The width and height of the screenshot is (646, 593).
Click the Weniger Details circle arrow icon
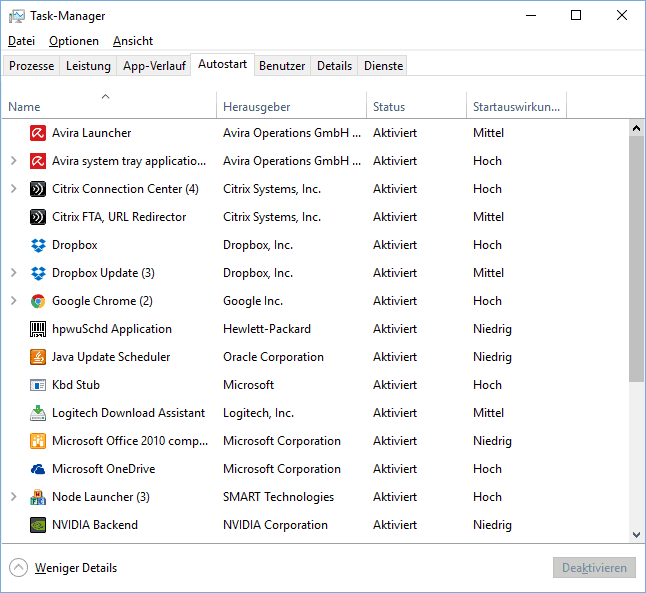click(18, 568)
